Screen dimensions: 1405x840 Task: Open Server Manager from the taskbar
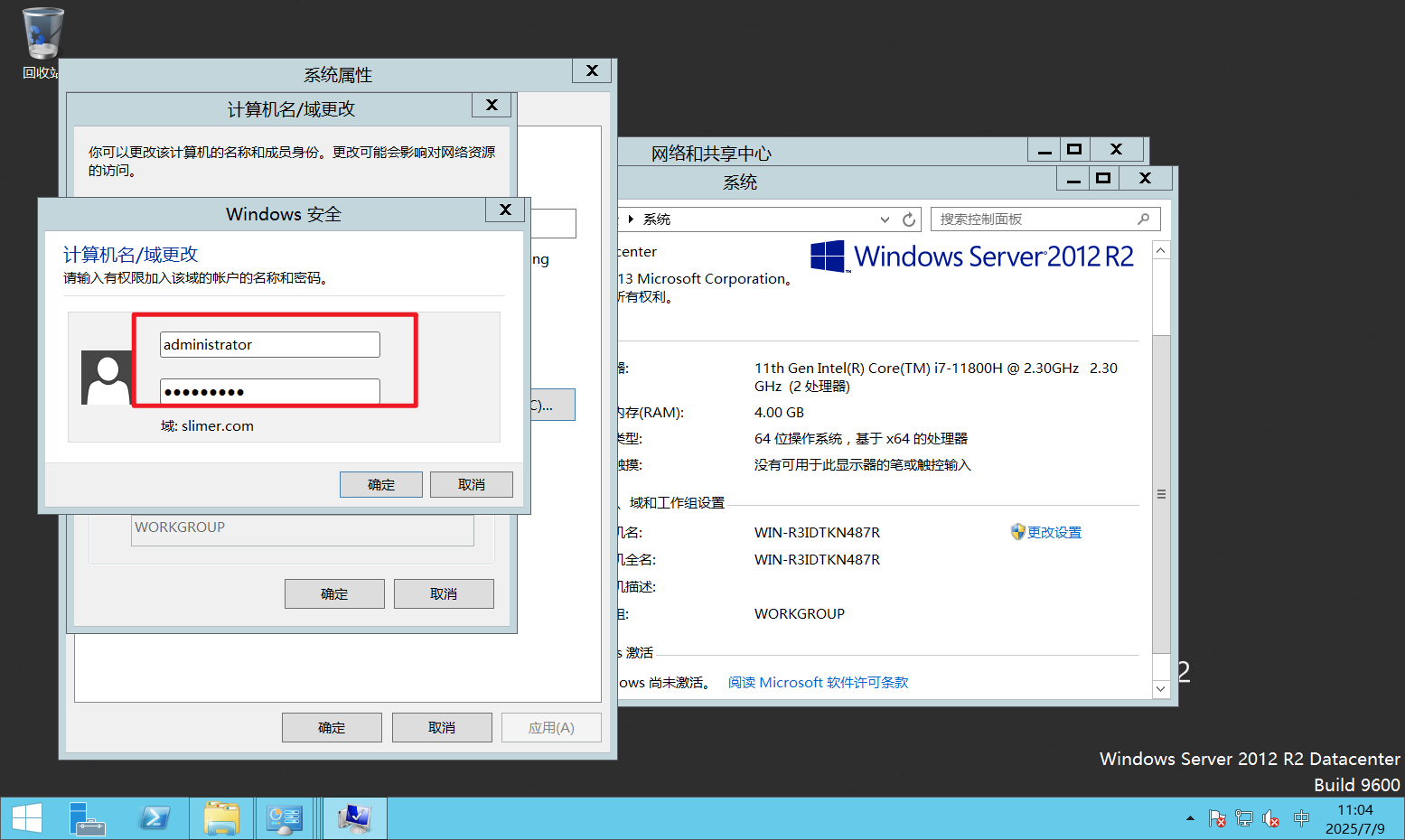(88, 818)
